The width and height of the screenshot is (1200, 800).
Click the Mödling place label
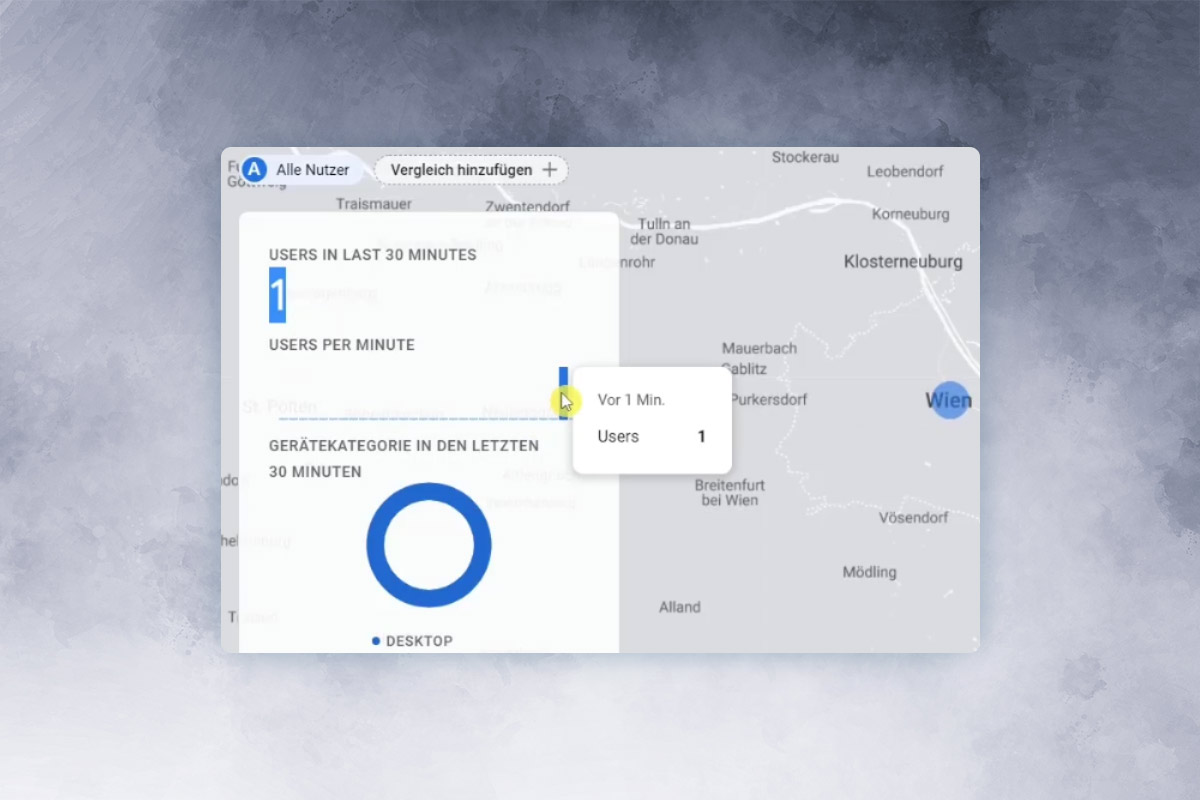point(869,572)
